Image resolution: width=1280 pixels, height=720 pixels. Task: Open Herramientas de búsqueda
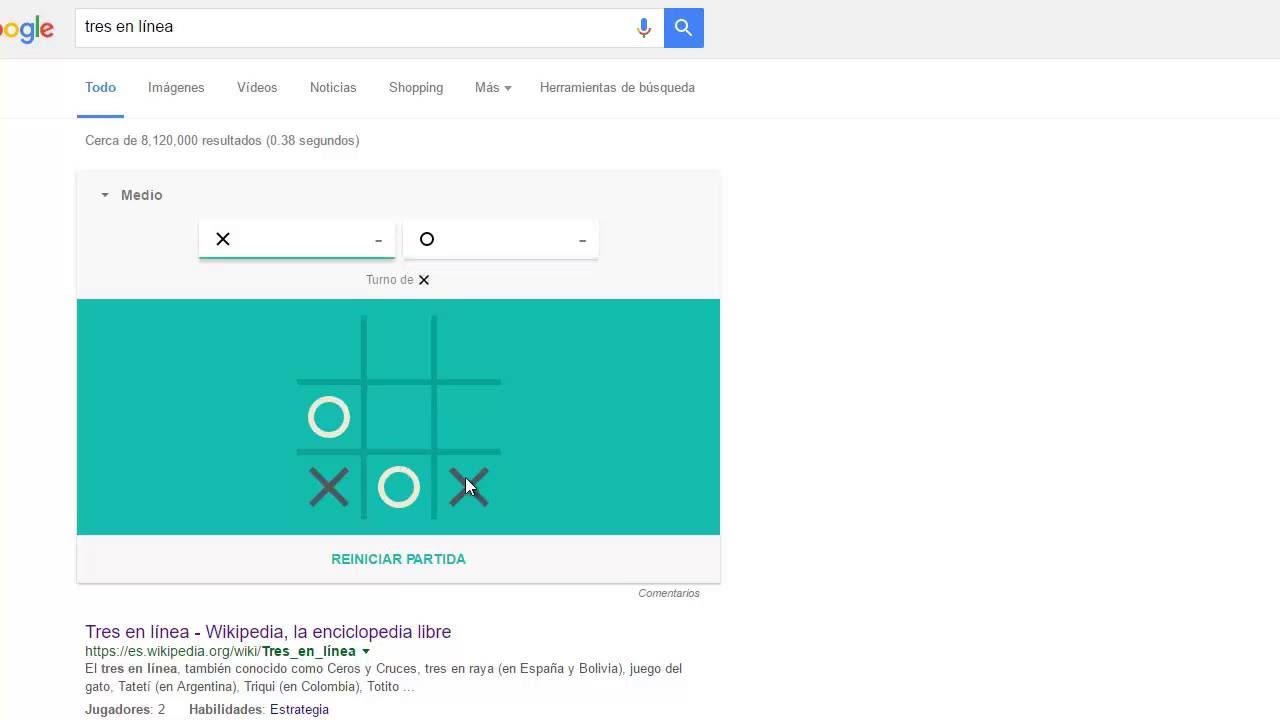point(617,88)
